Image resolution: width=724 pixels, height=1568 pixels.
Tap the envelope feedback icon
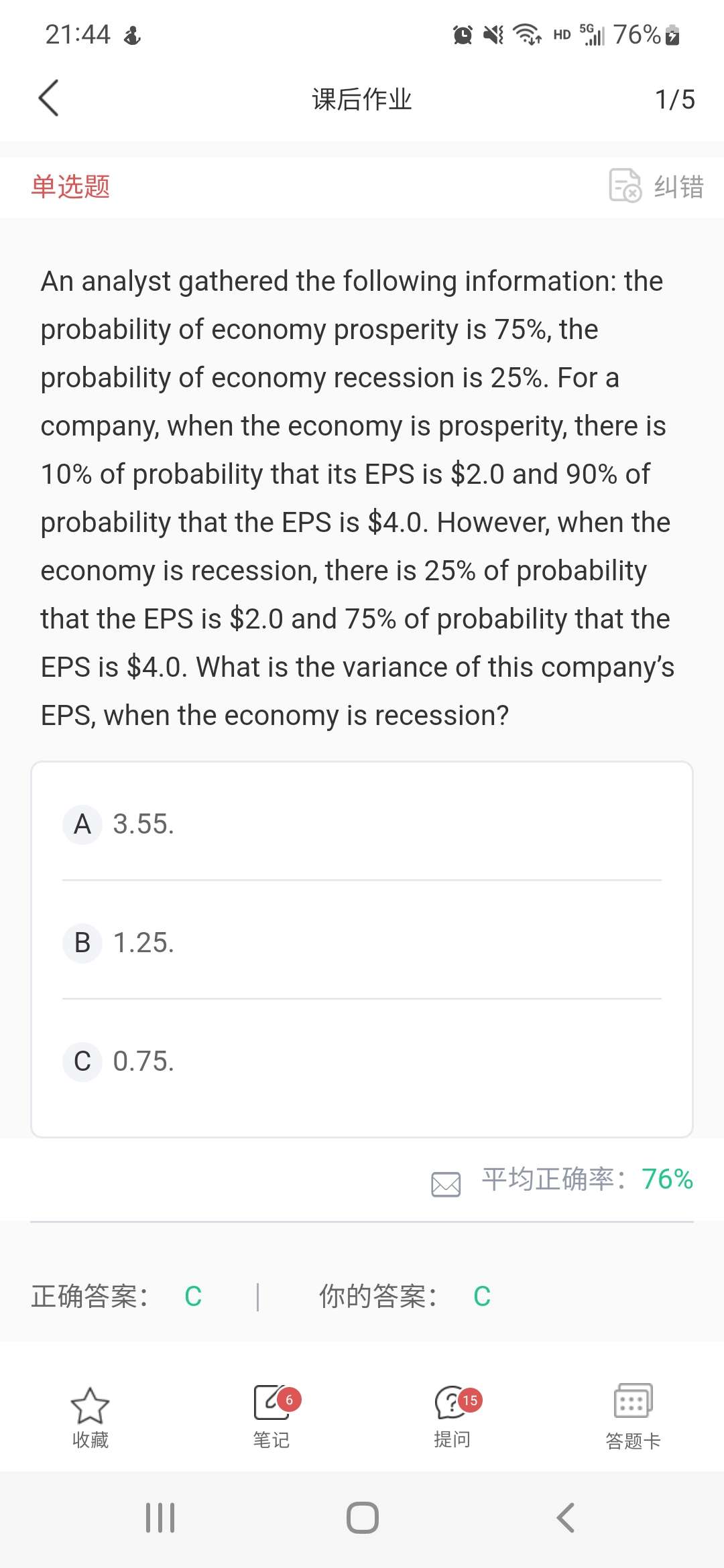click(446, 1184)
